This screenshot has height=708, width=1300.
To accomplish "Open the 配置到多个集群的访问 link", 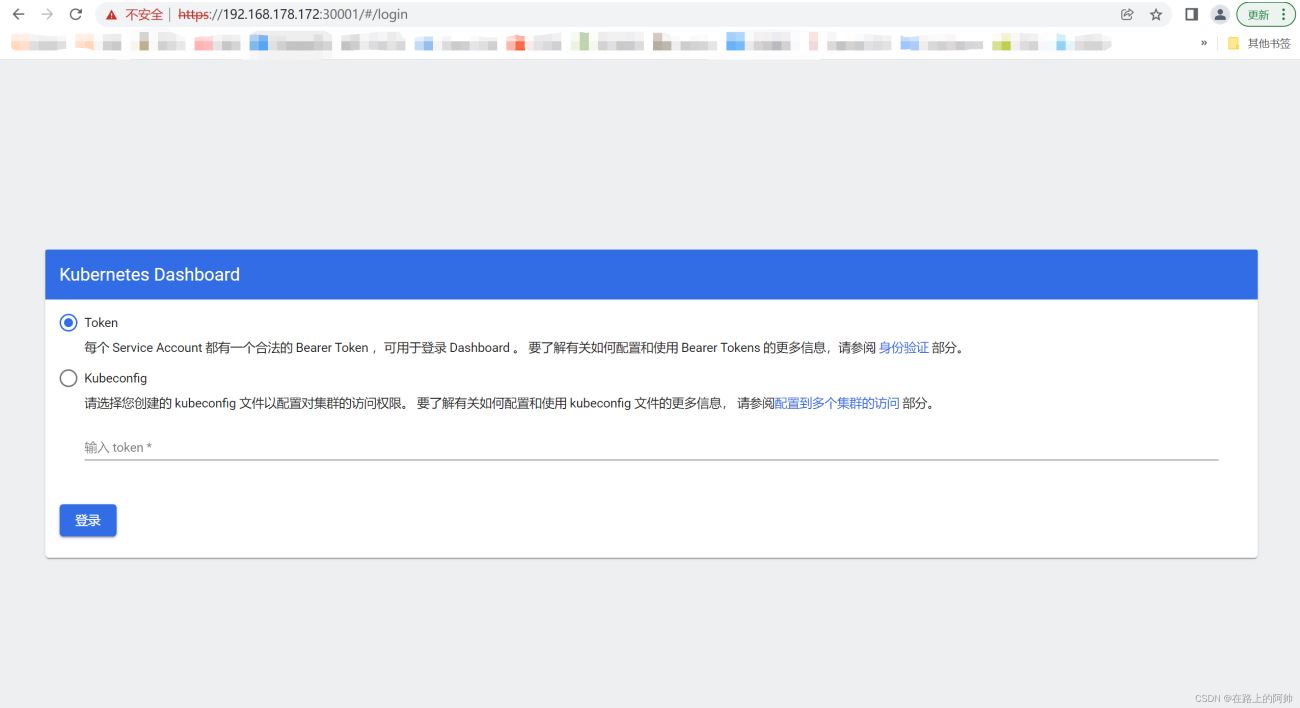I will [x=837, y=404].
